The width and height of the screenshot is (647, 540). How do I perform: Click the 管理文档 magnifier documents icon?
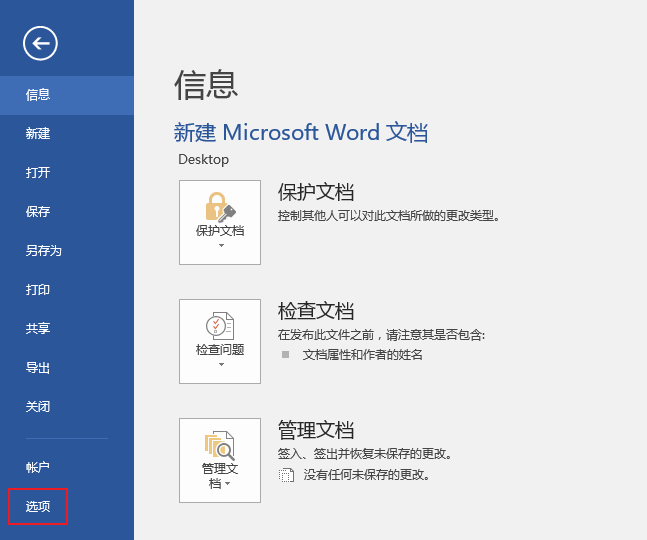(220, 446)
